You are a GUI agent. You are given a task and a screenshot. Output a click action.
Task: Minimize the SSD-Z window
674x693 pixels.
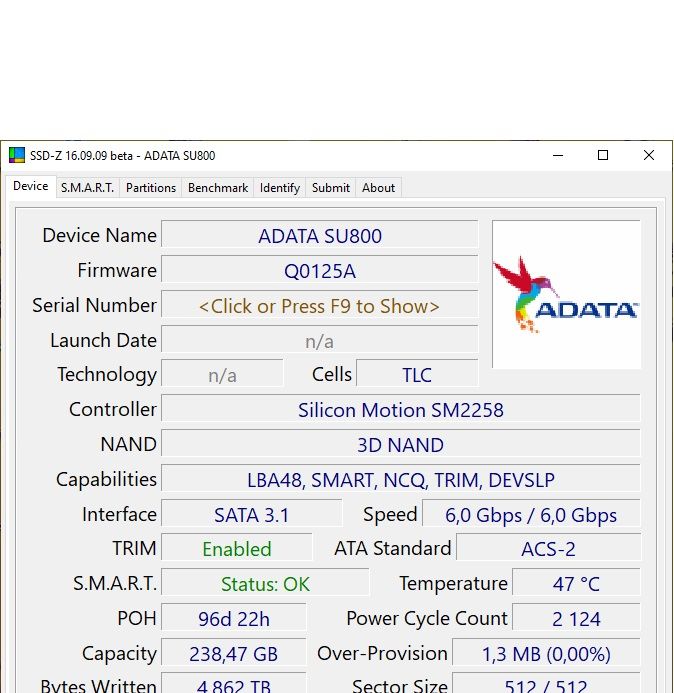[x=558, y=156]
